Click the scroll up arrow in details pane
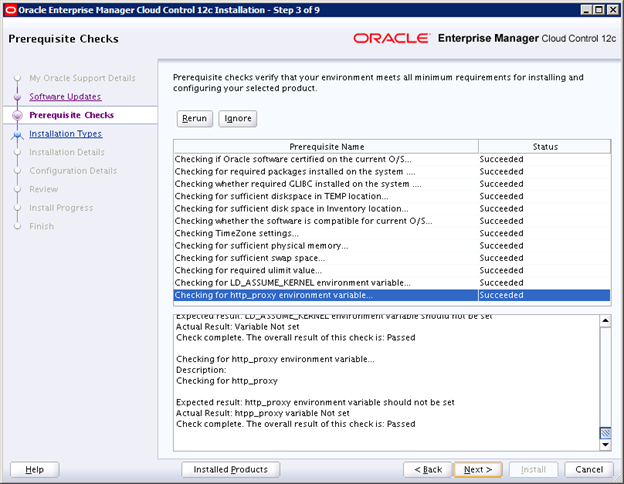Screen dimensions: 624x484 click(605, 321)
